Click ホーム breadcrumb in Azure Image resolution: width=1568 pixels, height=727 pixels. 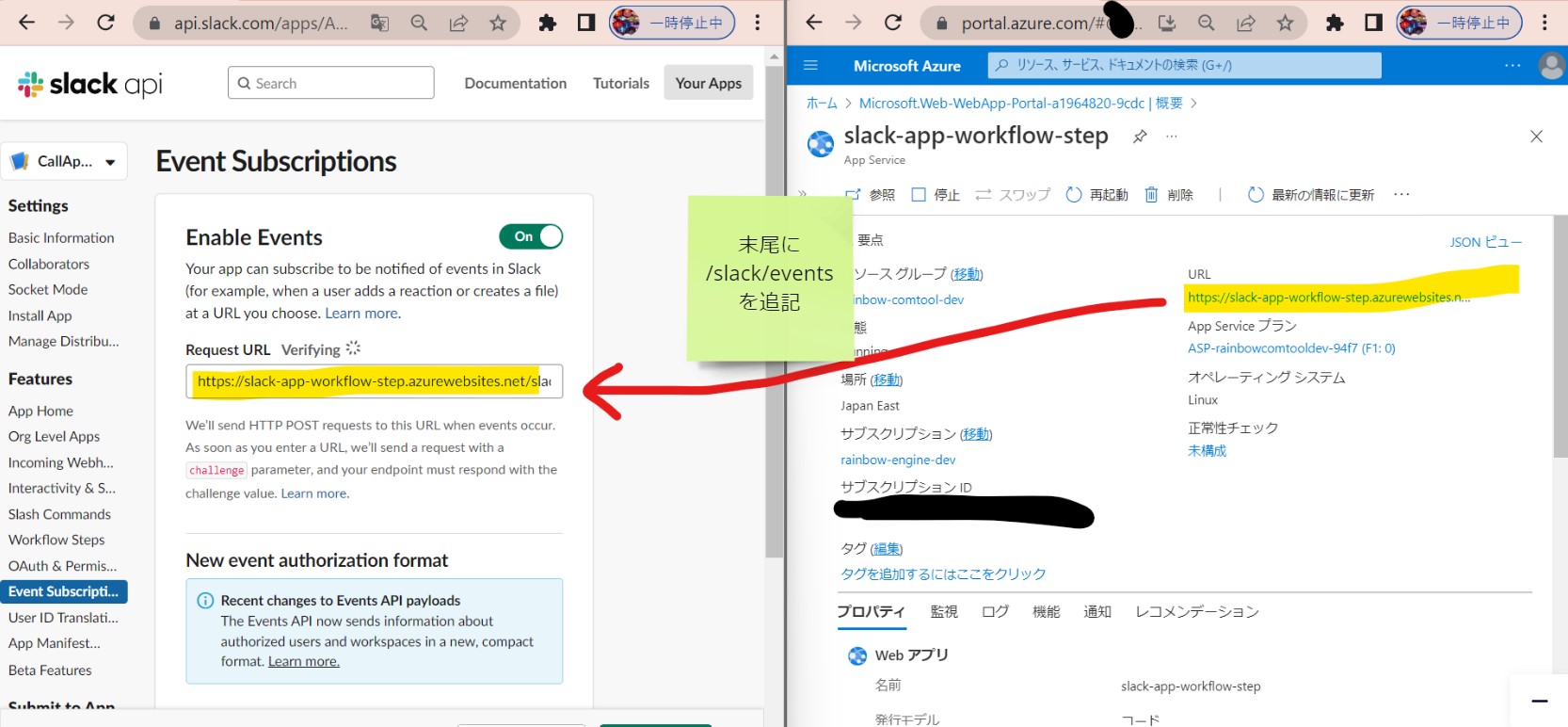pos(822,104)
